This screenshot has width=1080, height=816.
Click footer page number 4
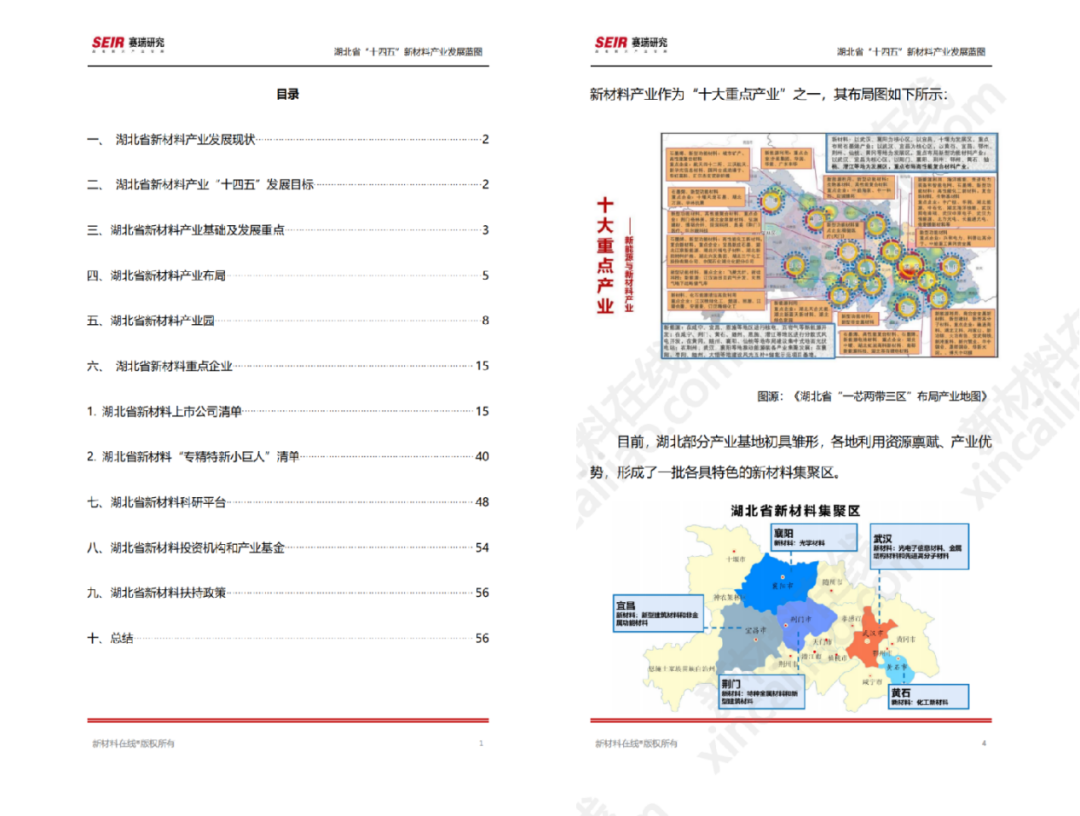(x=984, y=744)
